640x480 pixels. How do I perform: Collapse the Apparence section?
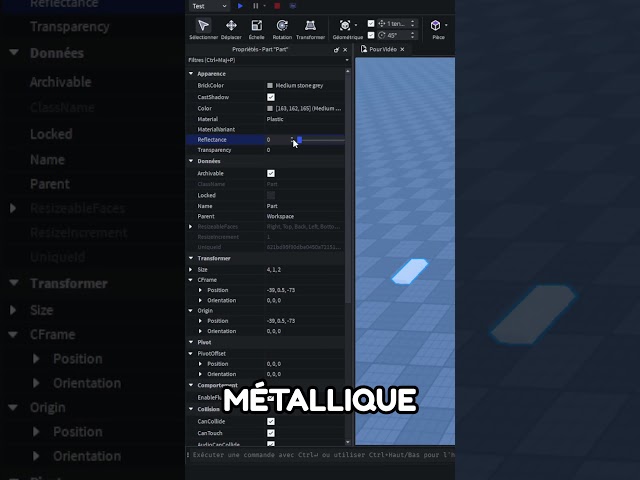pyautogui.click(x=191, y=73)
